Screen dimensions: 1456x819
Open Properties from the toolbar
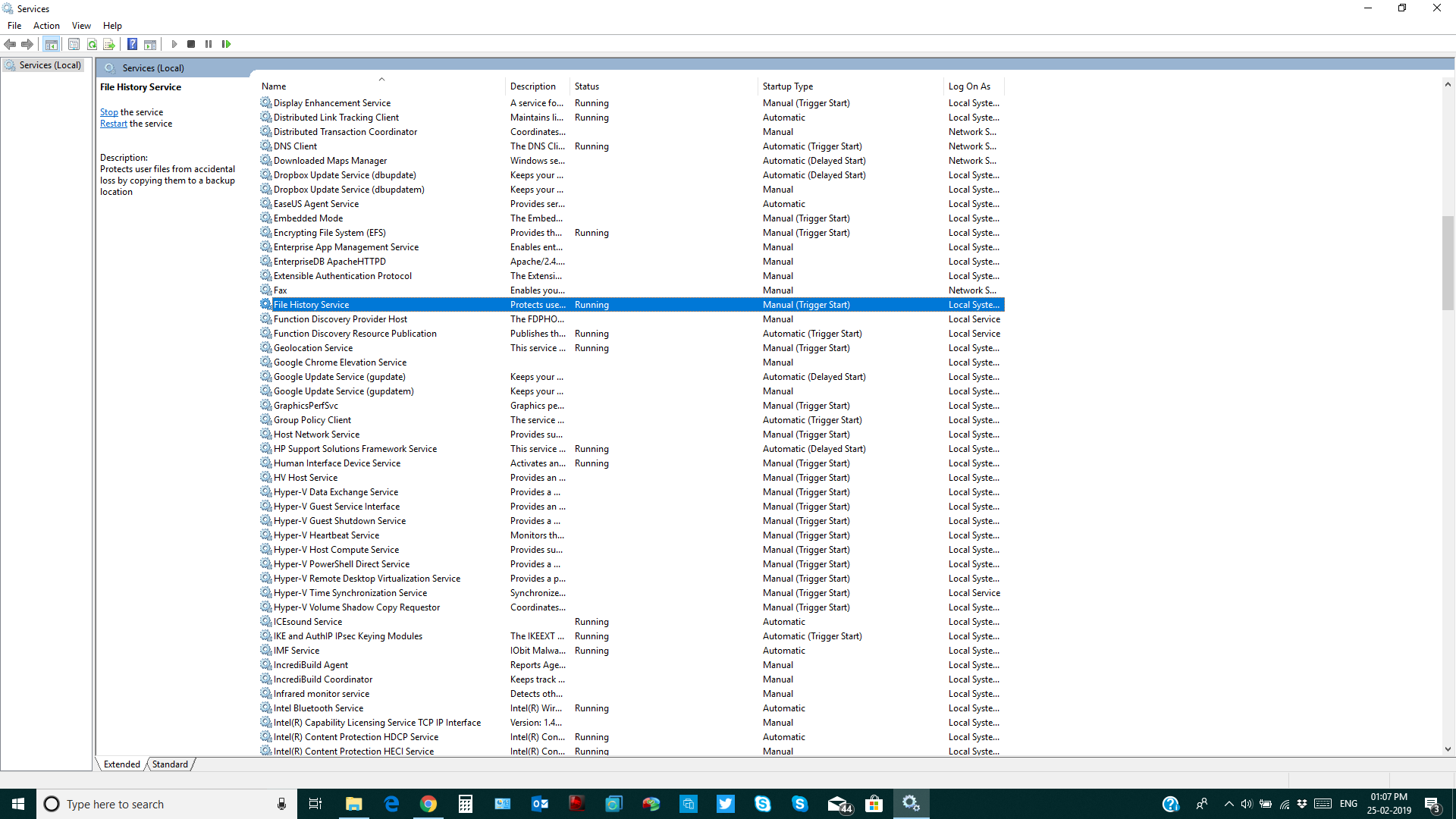(74, 44)
